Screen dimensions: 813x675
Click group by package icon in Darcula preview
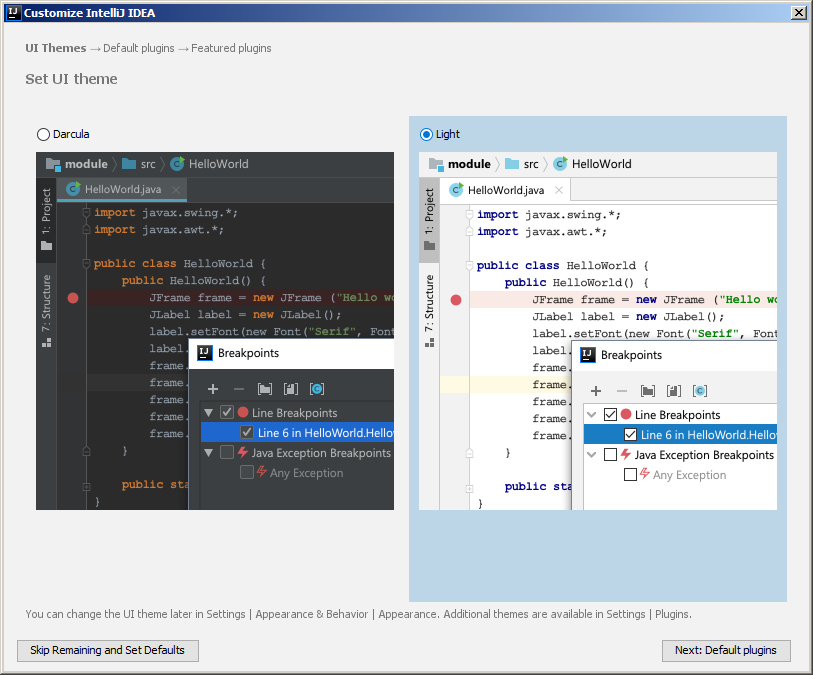point(265,389)
